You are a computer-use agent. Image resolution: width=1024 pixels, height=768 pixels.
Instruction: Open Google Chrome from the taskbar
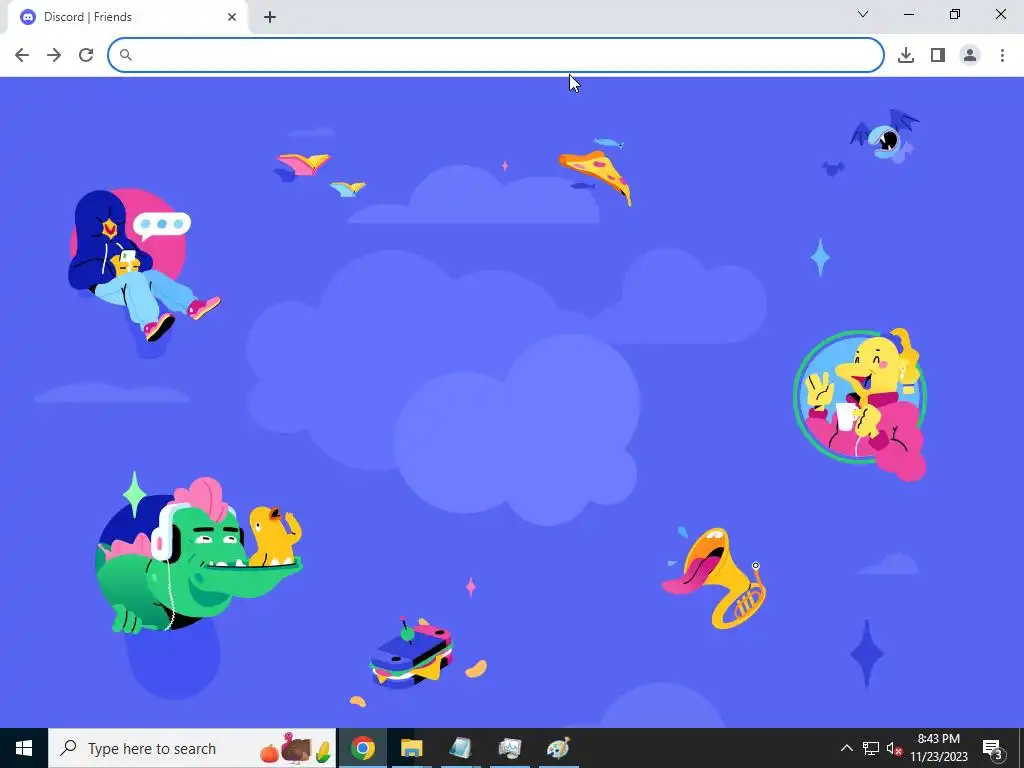(x=362, y=748)
